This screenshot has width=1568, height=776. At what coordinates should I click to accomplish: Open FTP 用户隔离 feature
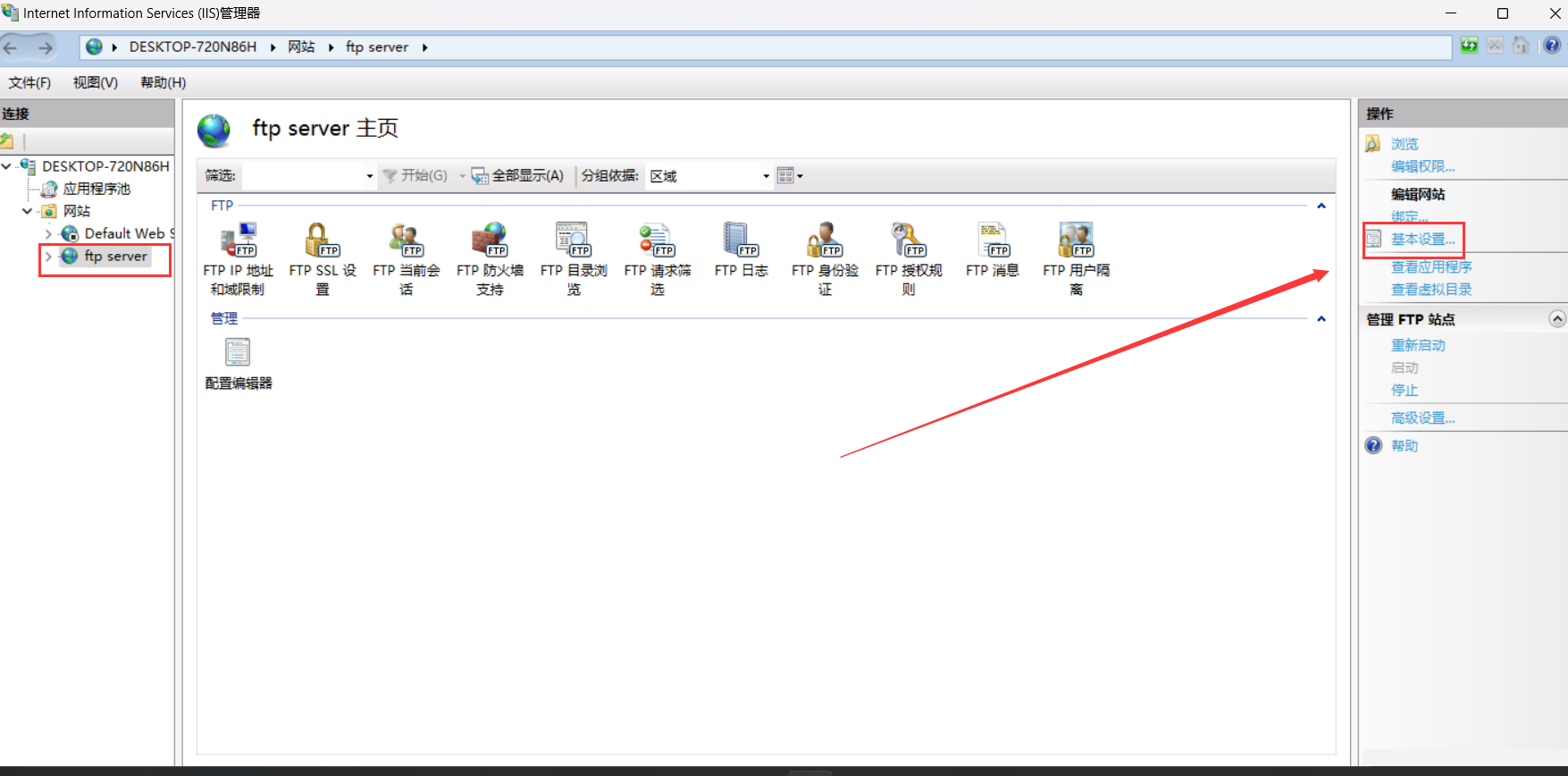click(1077, 258)
